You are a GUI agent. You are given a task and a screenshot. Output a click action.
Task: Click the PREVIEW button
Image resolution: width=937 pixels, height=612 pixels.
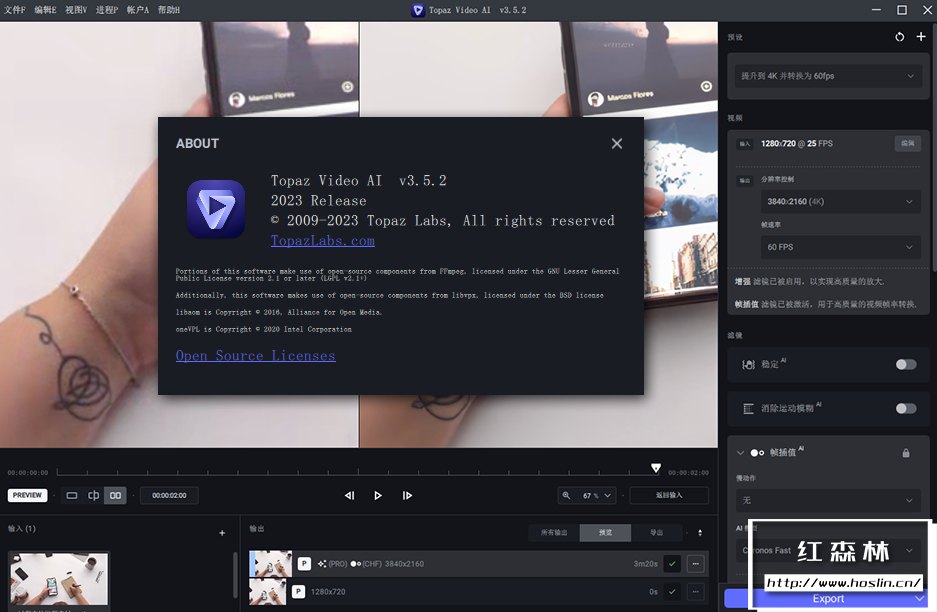[27, 495]
